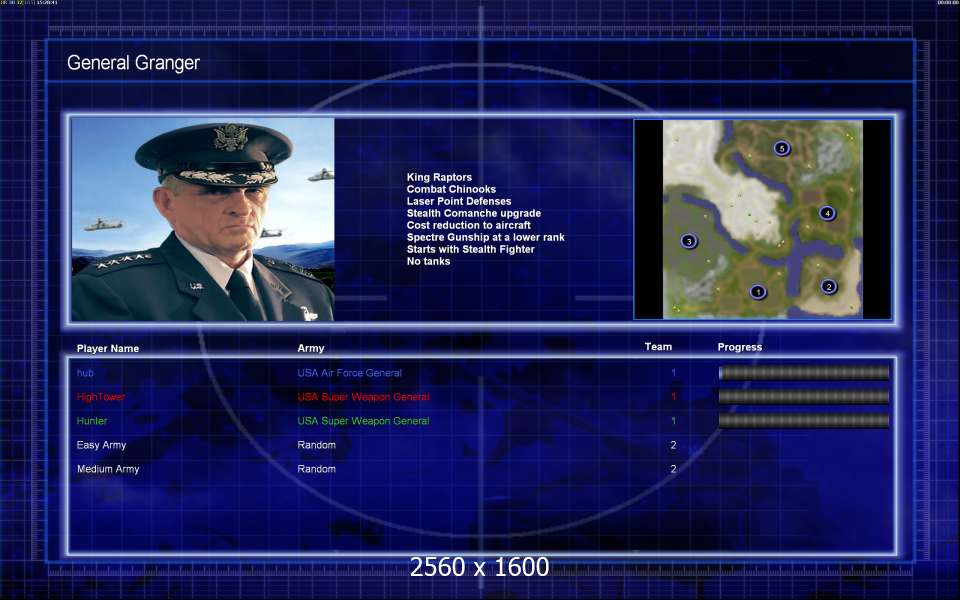This screenshot has height=600, width=960.
Task: Select start position 3 marker on minimap
Action: 689,241
